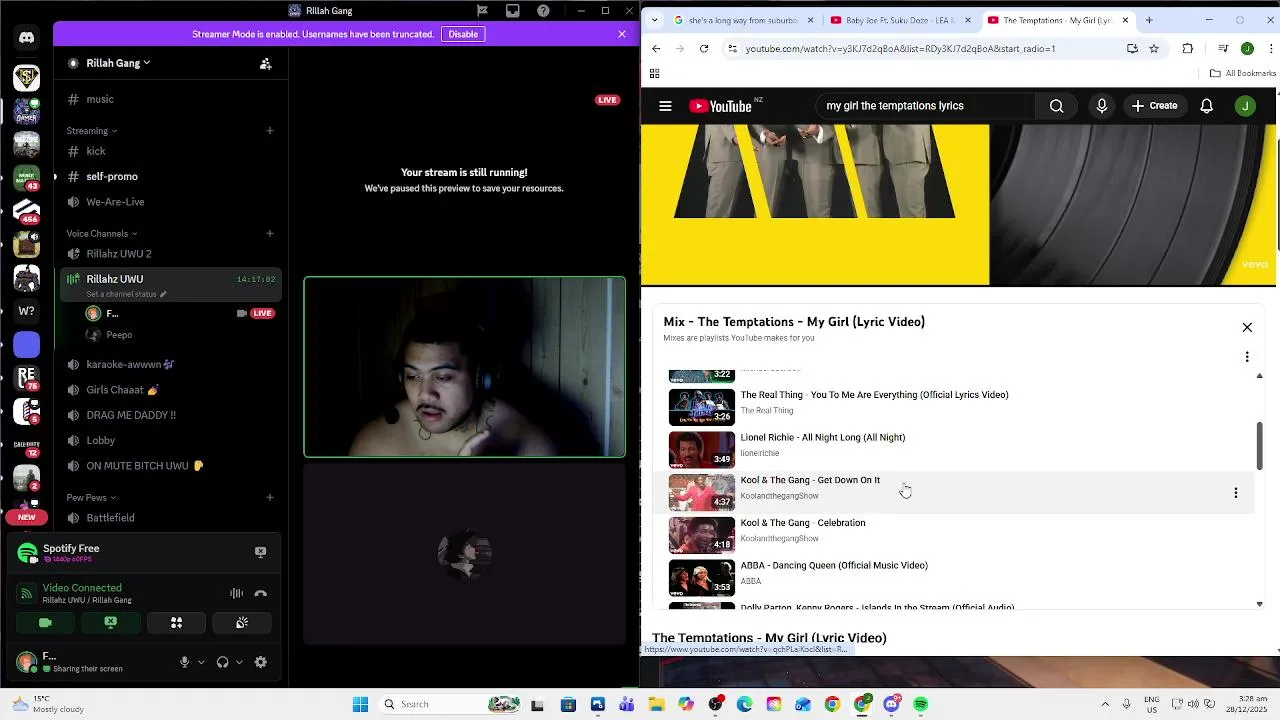Collapse the Pew Pews category
The width and height of the screenshot is (1280, 720).
[x=91, y=498]
